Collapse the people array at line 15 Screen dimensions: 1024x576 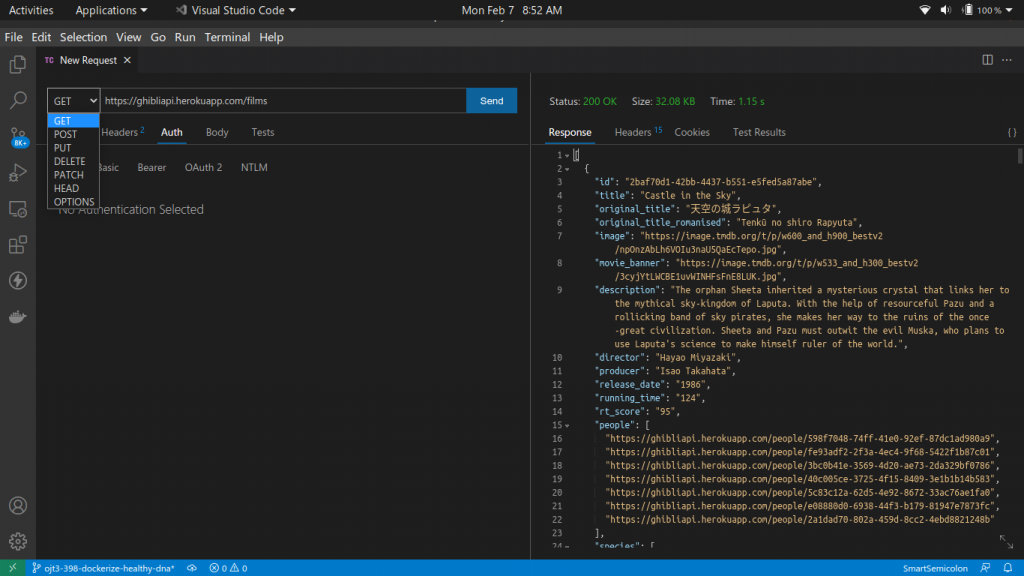567,426
